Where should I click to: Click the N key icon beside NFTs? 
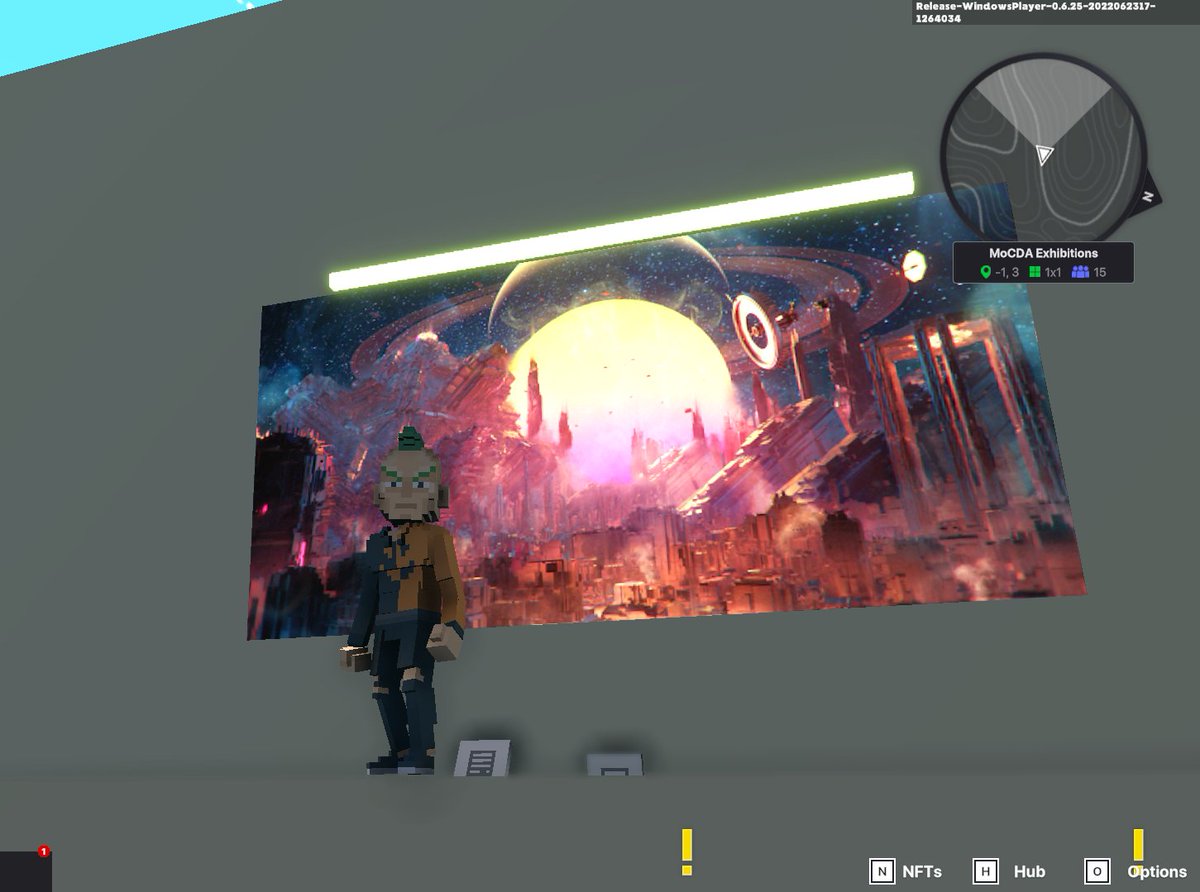pos(882,871)
